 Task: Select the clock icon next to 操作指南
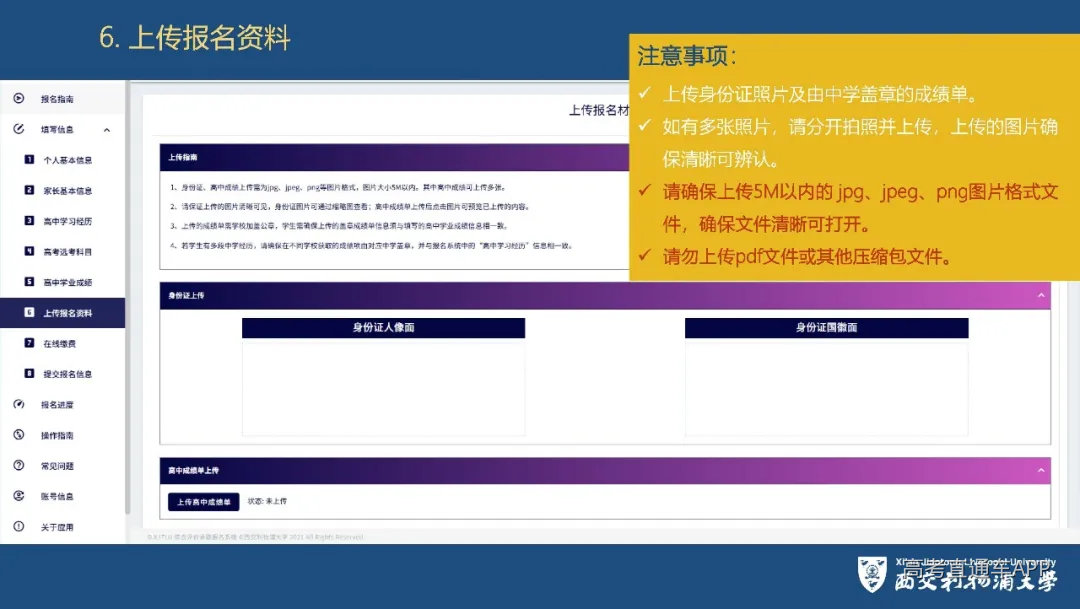tap(19, 435)
